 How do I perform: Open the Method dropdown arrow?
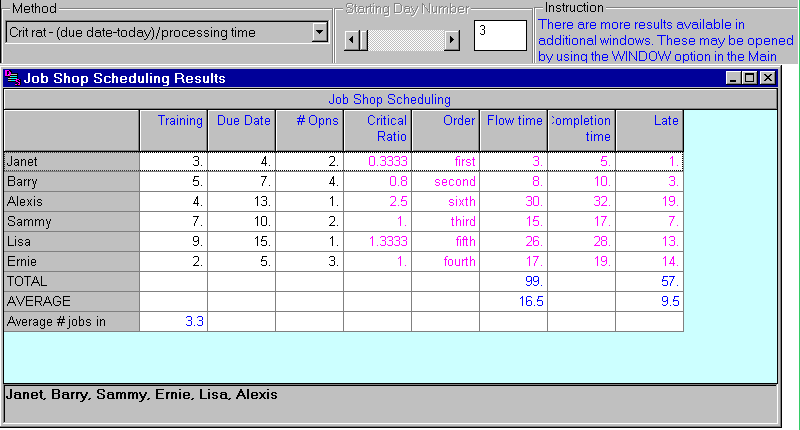(319, 33)
